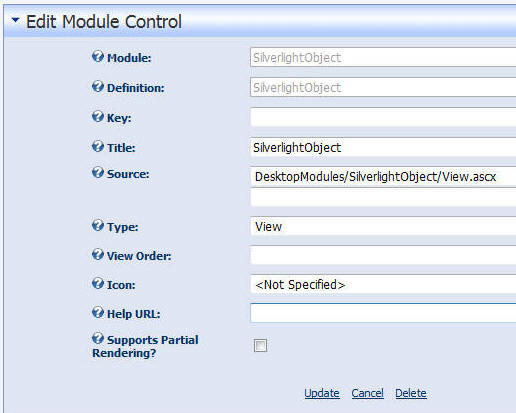Screen dimensions: 516x413
Task: Show help for the Title field
Action: pyautogui.click(x=98, y=146)
